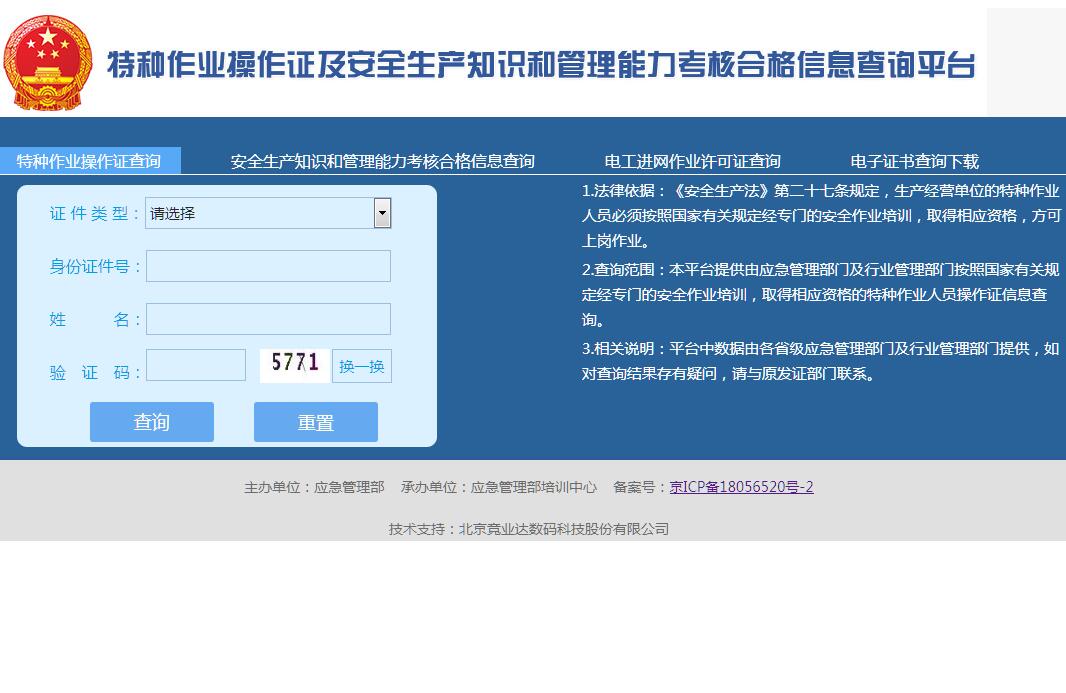The image size is (1066, 693).
Task: Focus the 姓名 input field
Action: coord(268,319)
